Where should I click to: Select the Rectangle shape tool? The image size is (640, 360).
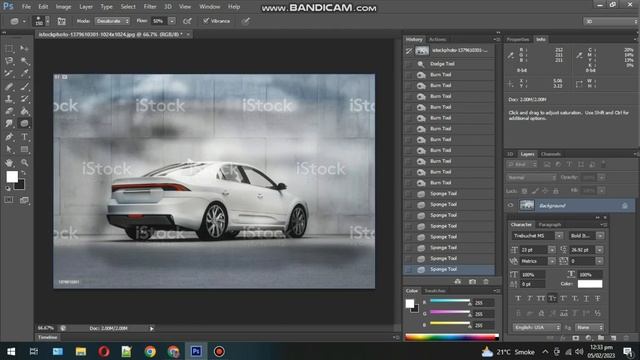coord(24,149)
